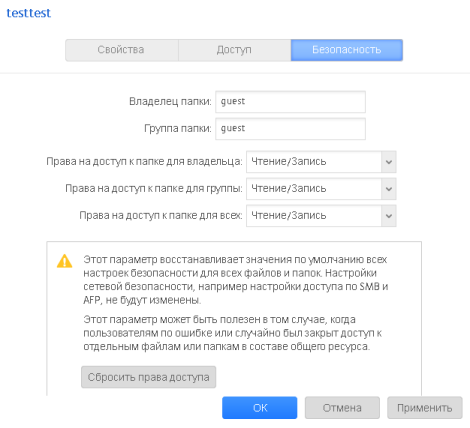Click the yellow warning triangle icon
Viewport: 470px width, 428px height.
64,261
